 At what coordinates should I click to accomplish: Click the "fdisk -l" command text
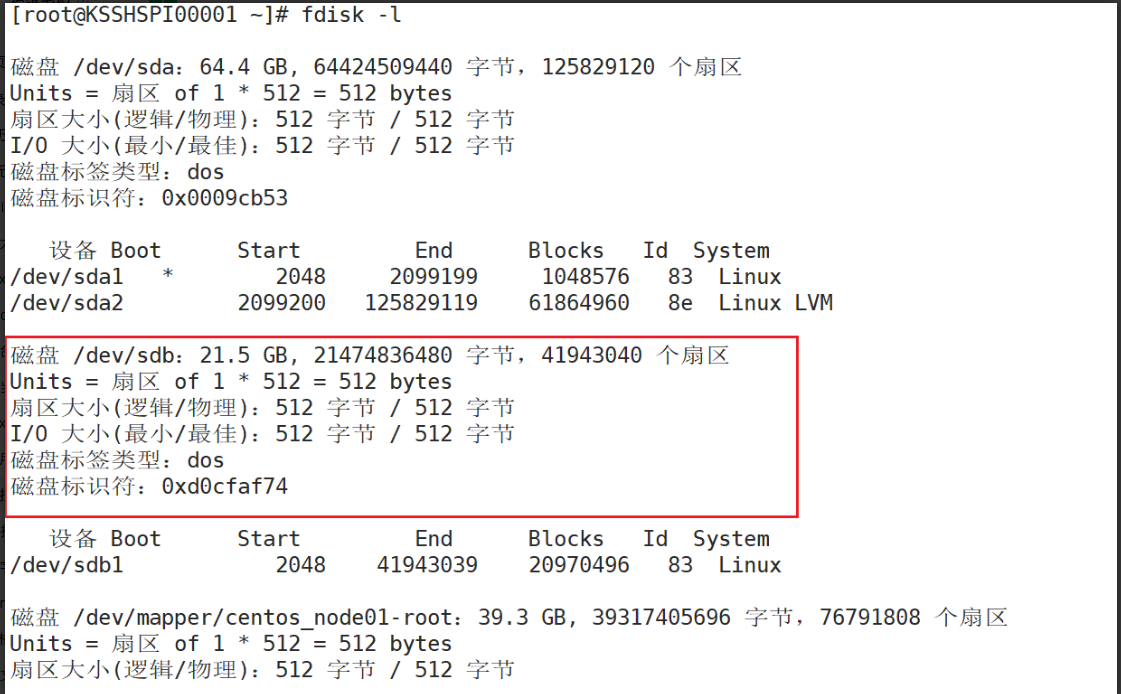[351, 15]
